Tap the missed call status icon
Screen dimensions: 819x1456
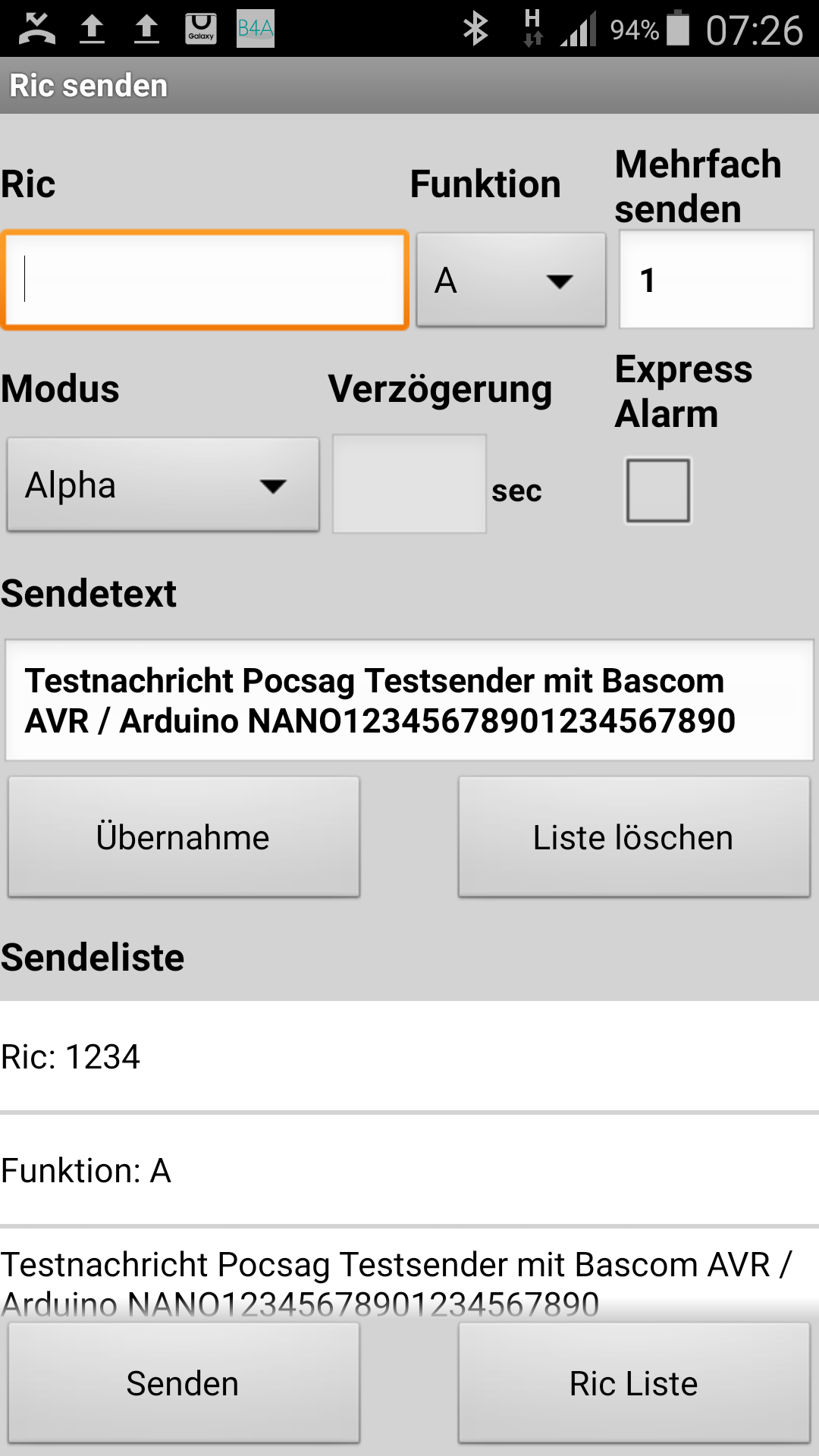(36, 29)
